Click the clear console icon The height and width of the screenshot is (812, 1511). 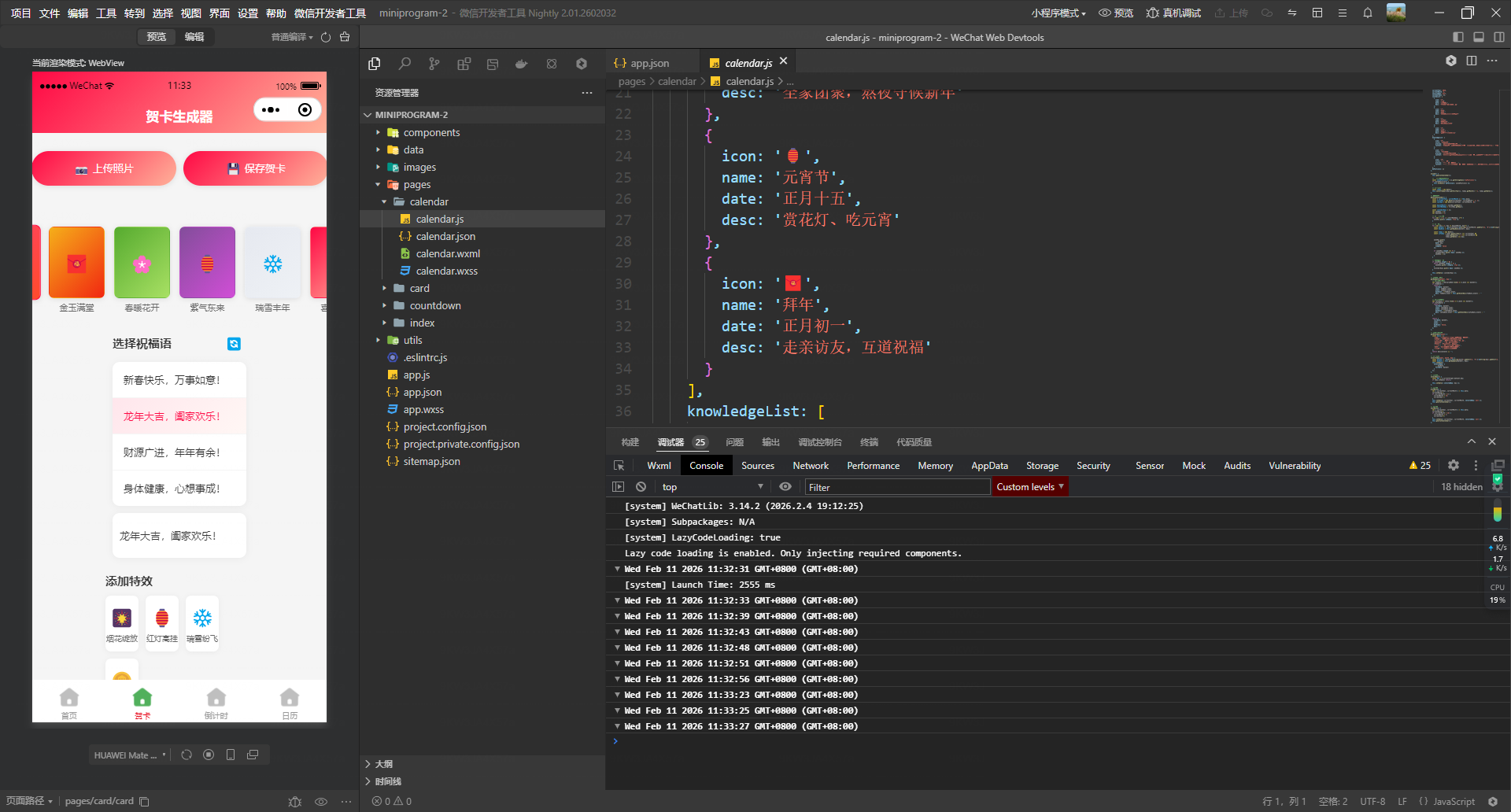coord(641,487)
